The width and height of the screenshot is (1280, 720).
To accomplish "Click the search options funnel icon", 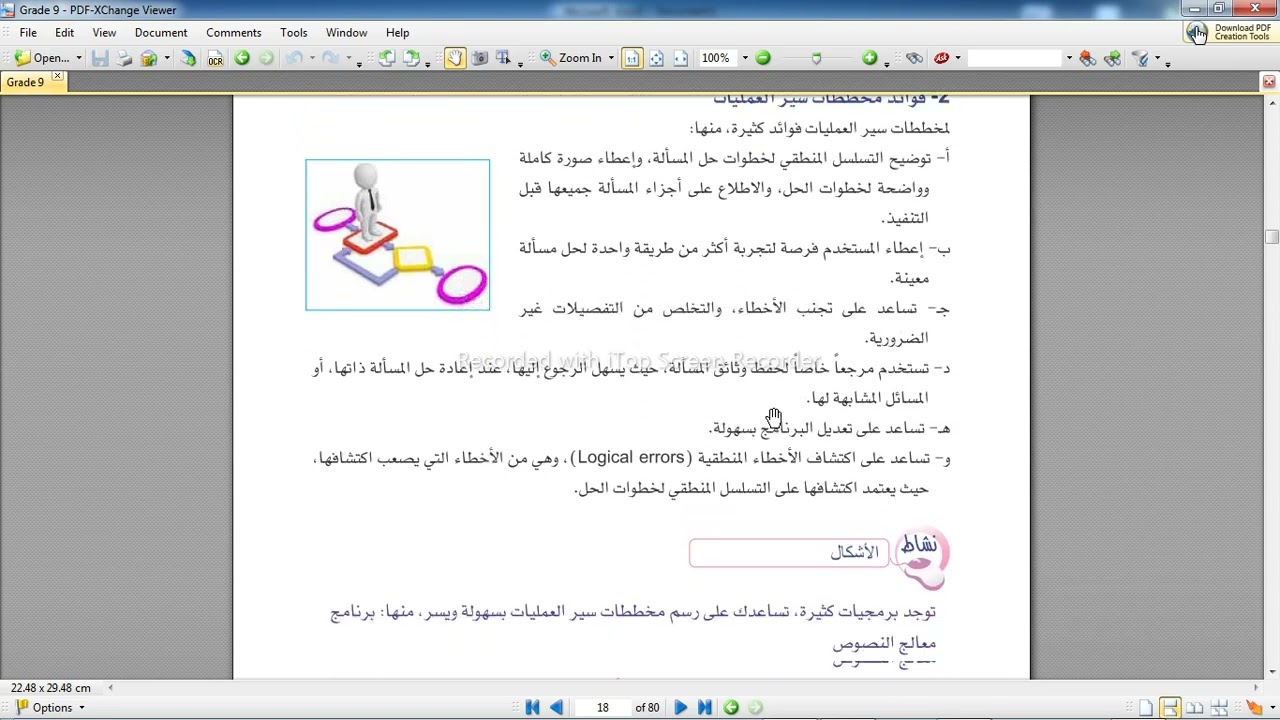I will [1141, 58].
